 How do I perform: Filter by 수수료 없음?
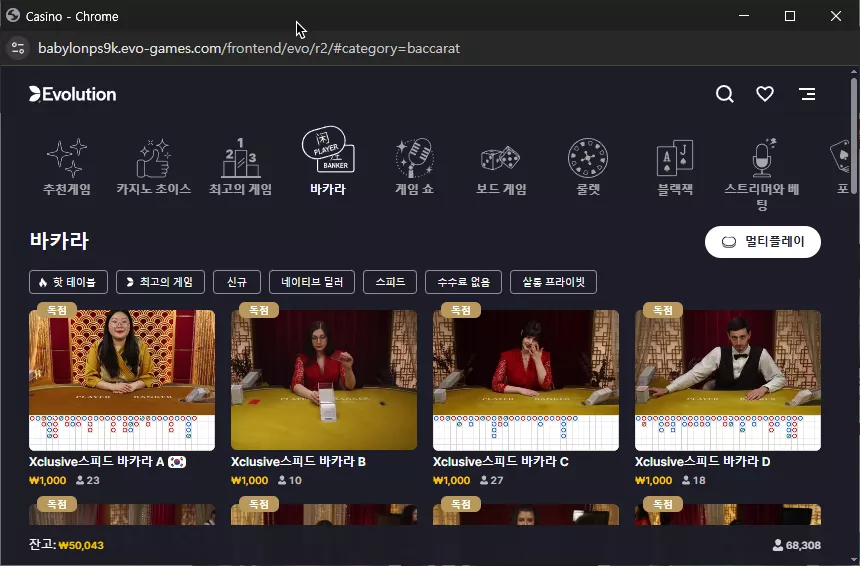pyautogui.click(x=463, y=282)
